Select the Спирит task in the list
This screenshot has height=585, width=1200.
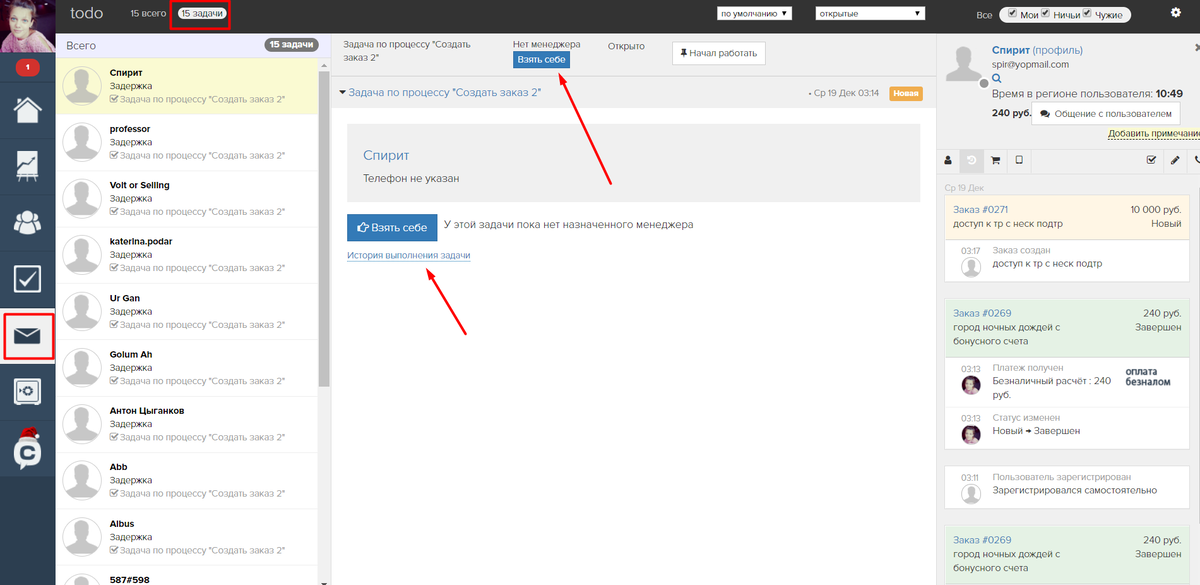pyautogui.click(x=188, y=86)
